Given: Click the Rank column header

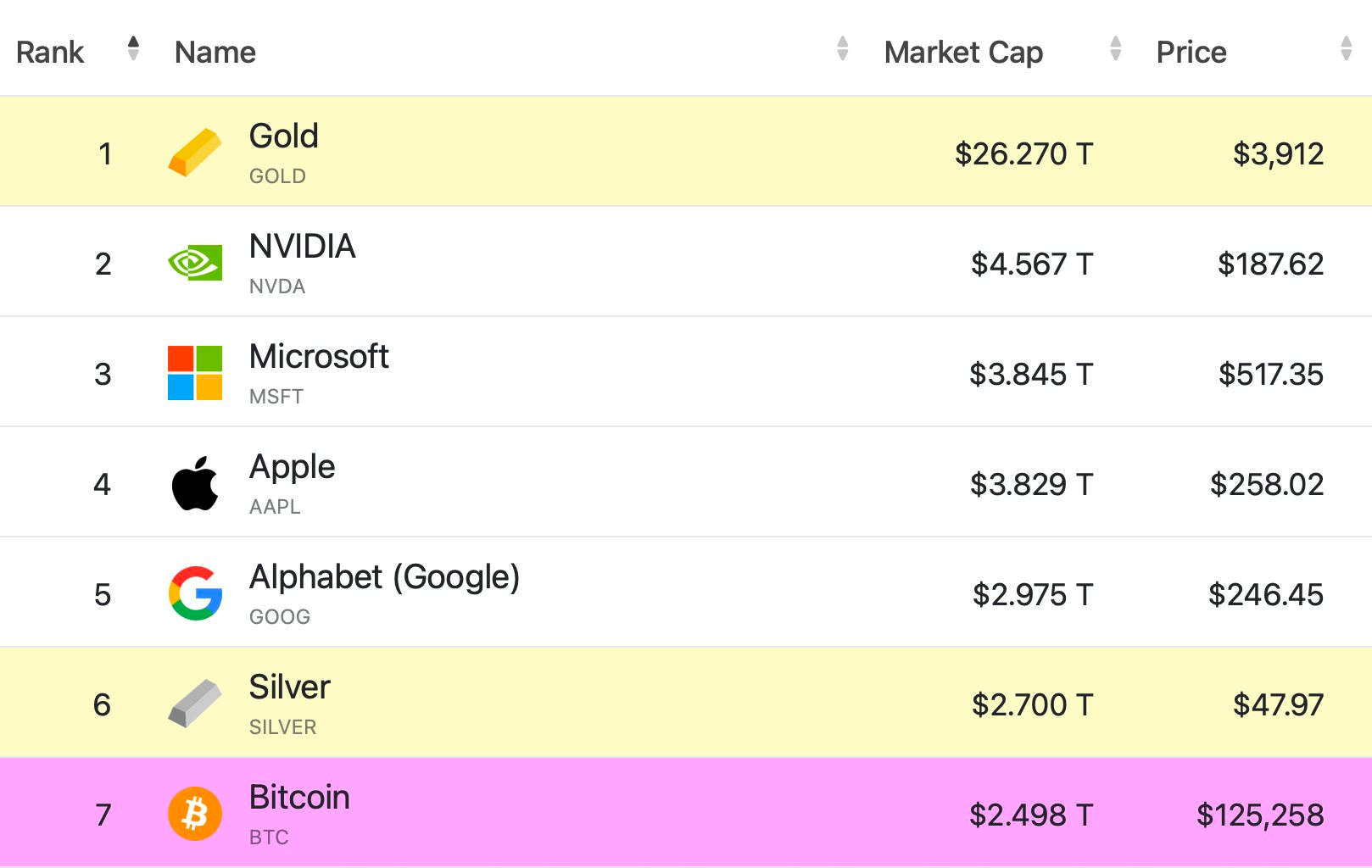Looking at the screenshot, I should (51, 52).
